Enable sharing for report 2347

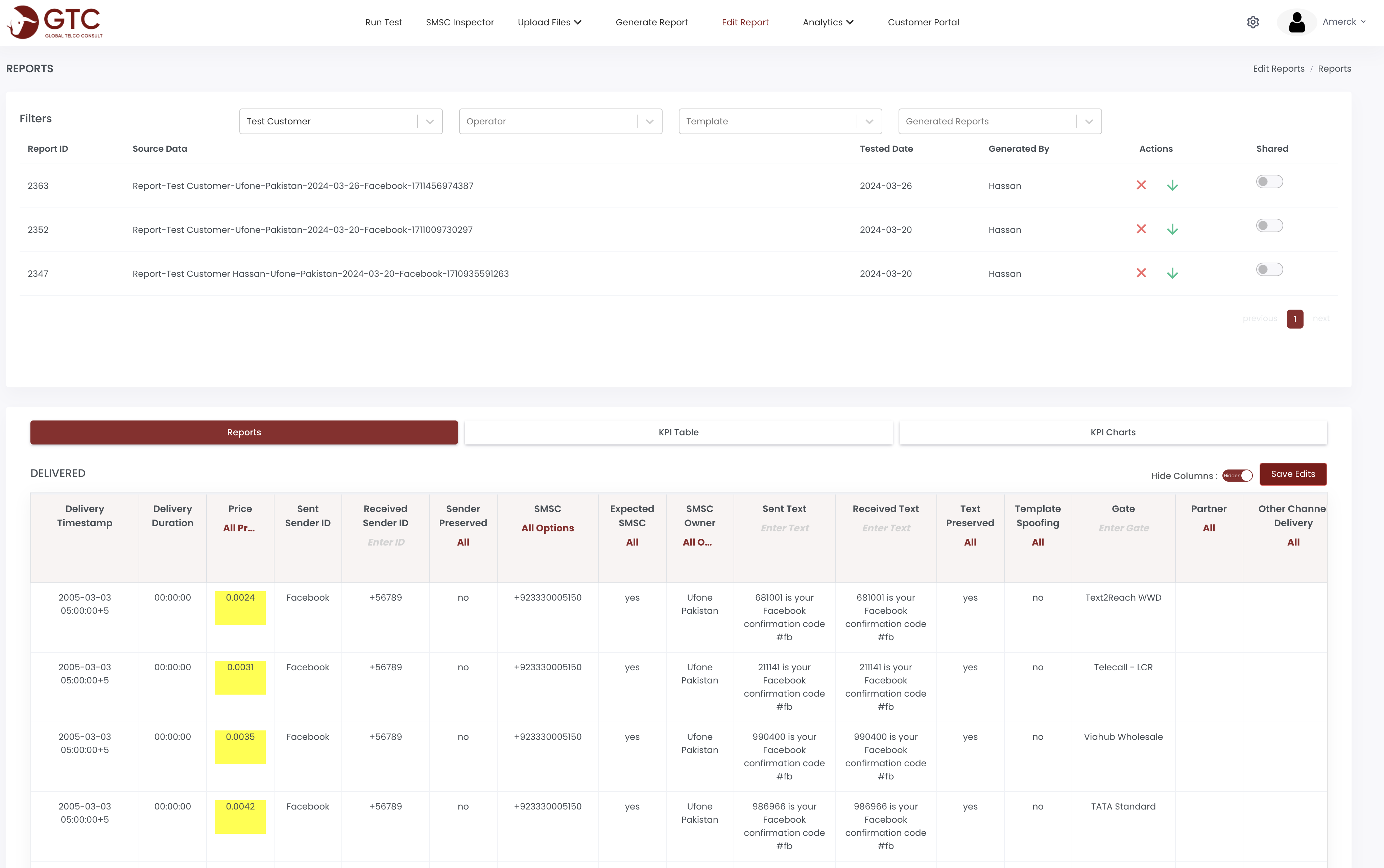click(1269, 270)
